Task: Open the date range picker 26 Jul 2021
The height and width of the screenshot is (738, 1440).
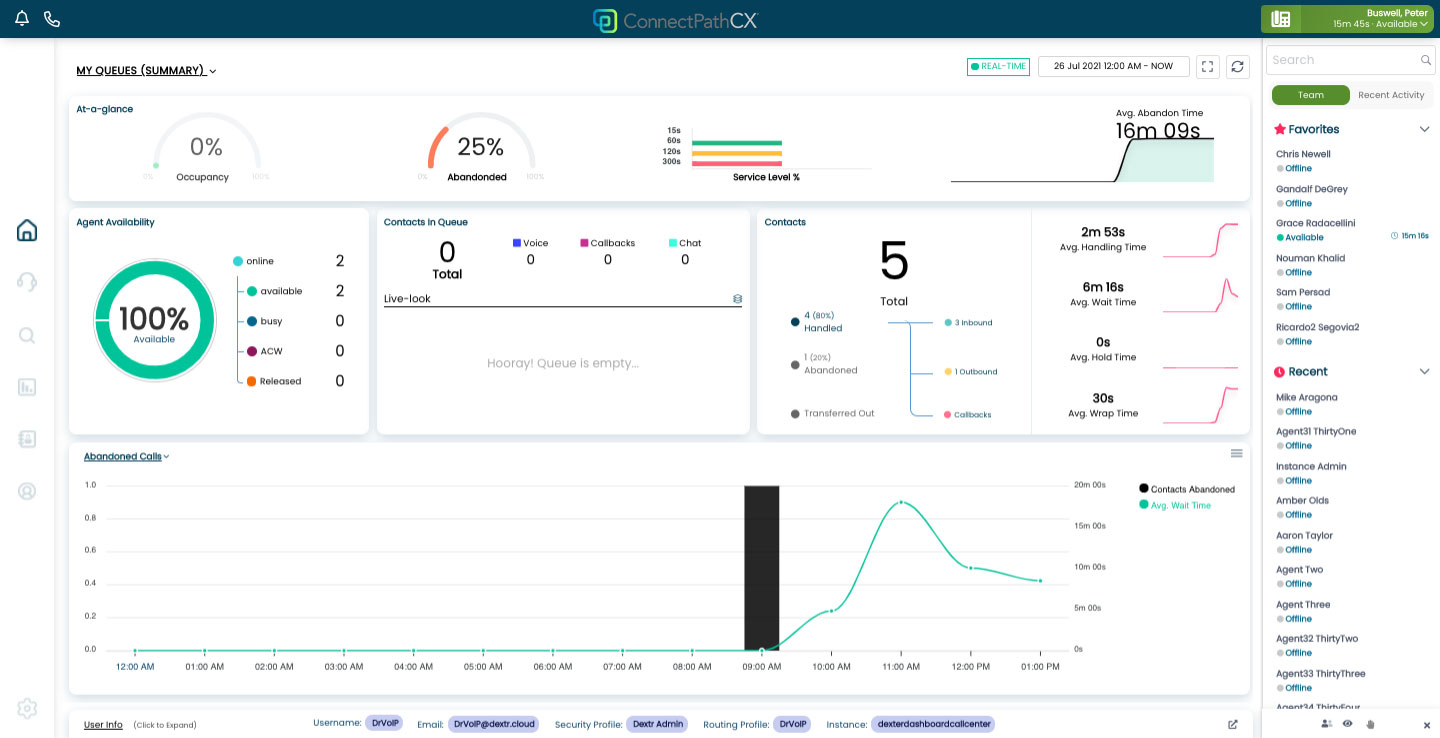Action: (1114, 66)
